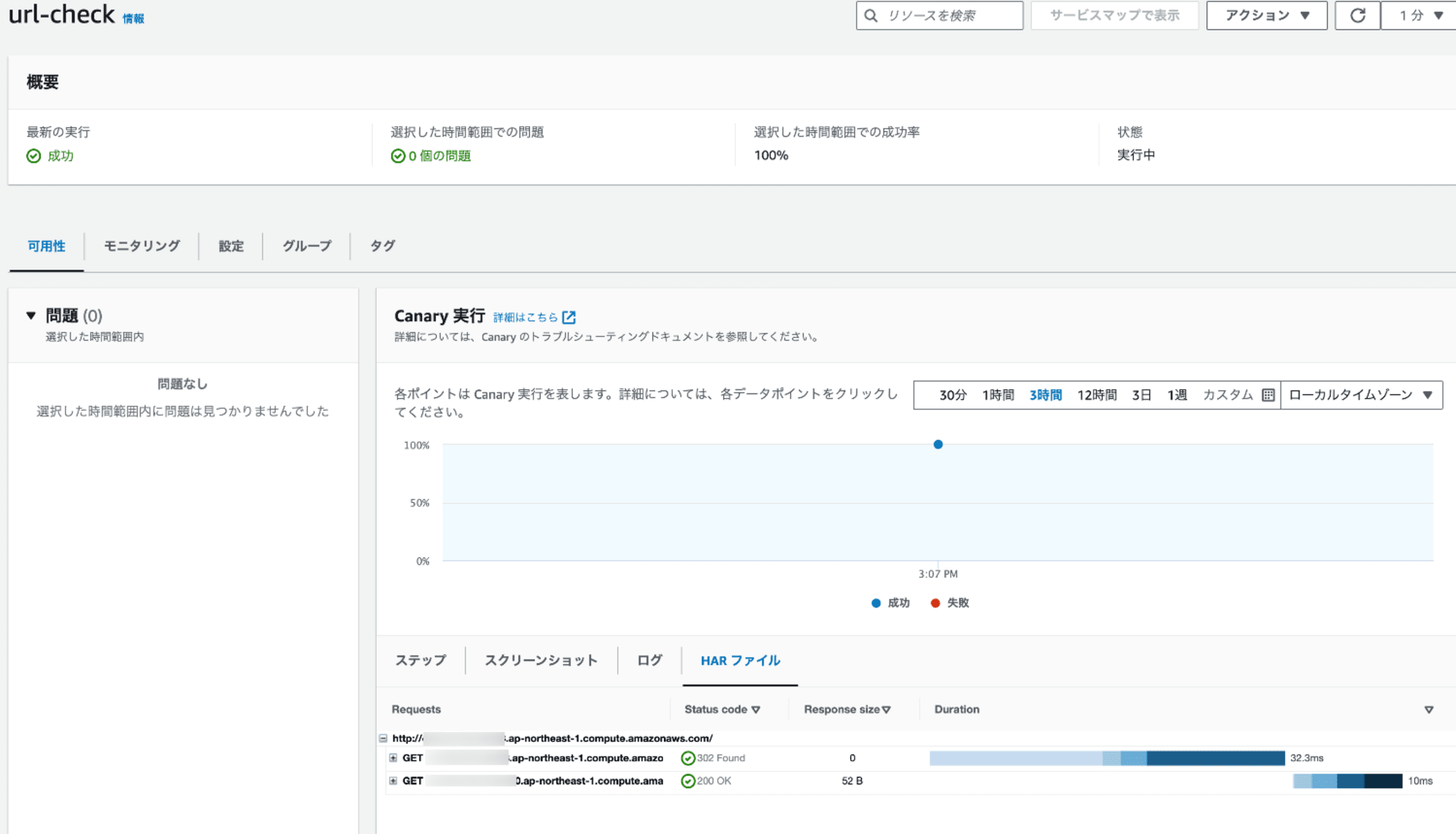
Task: Open the ローカルタイムゾーン dropdown
Action: 1361,395
